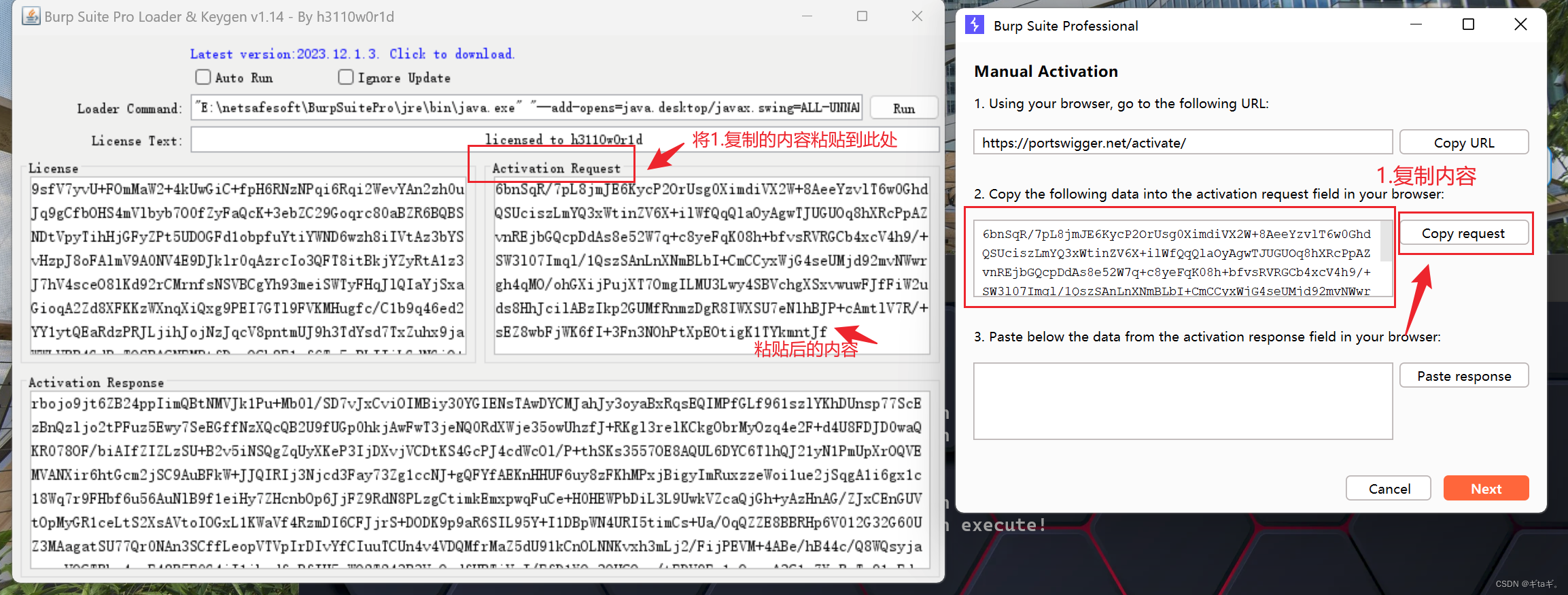Screen dimensions: 1568x595
Task: Click the portswigger activate URL field
Action: [1183, 143]
